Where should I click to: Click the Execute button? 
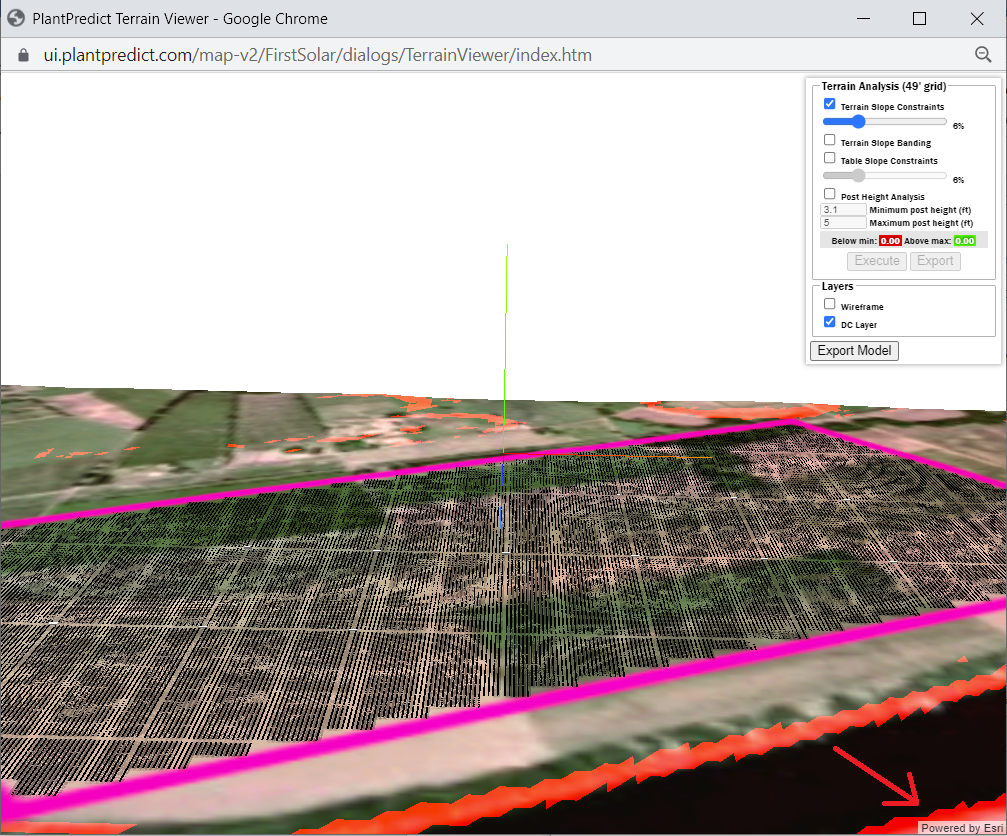coord(877,261)
